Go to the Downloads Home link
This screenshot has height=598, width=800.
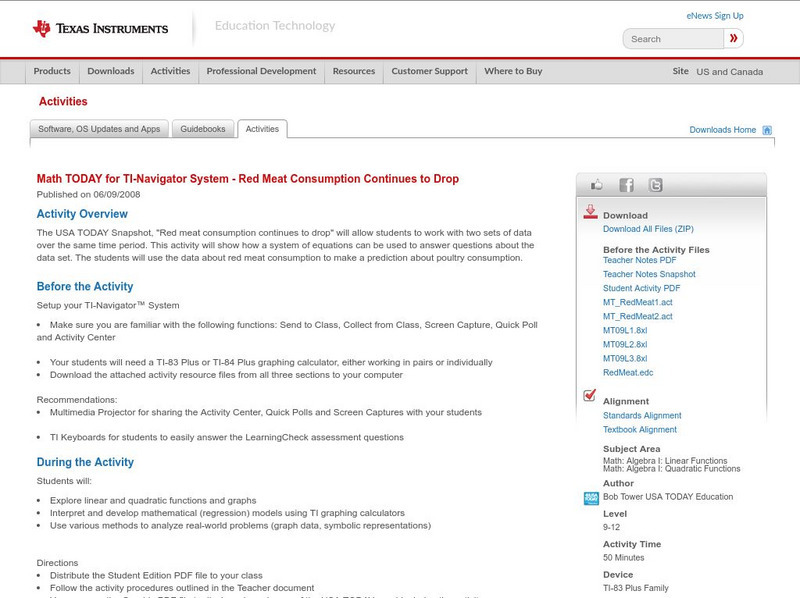tap(722, 130)
